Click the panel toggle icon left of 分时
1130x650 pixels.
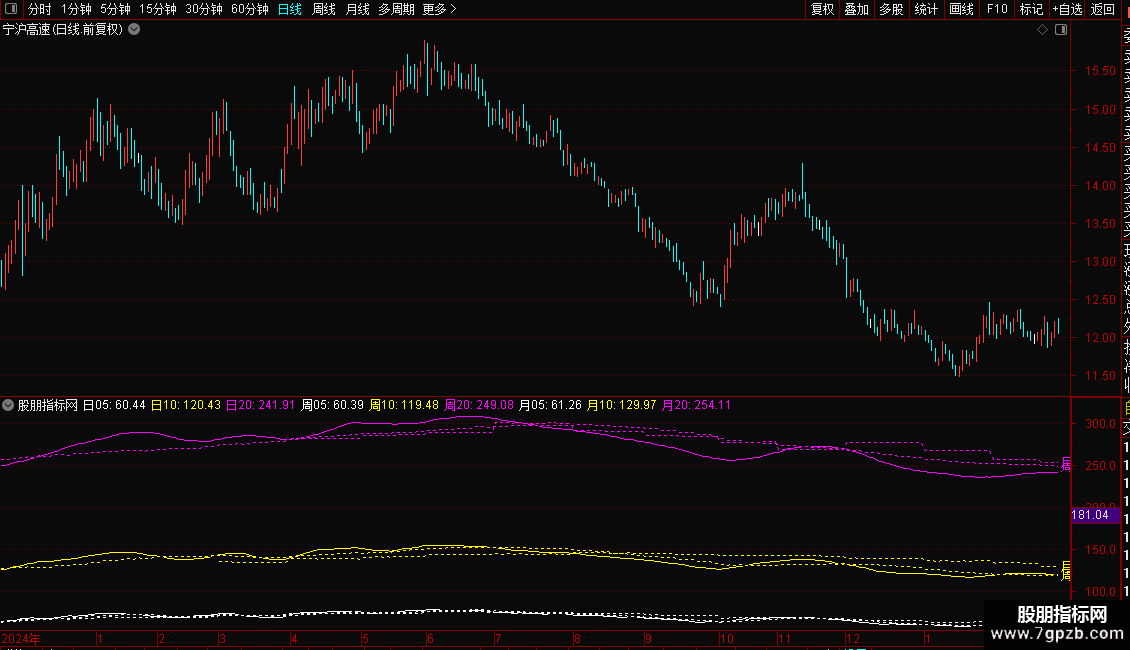(x=12, y=9)
